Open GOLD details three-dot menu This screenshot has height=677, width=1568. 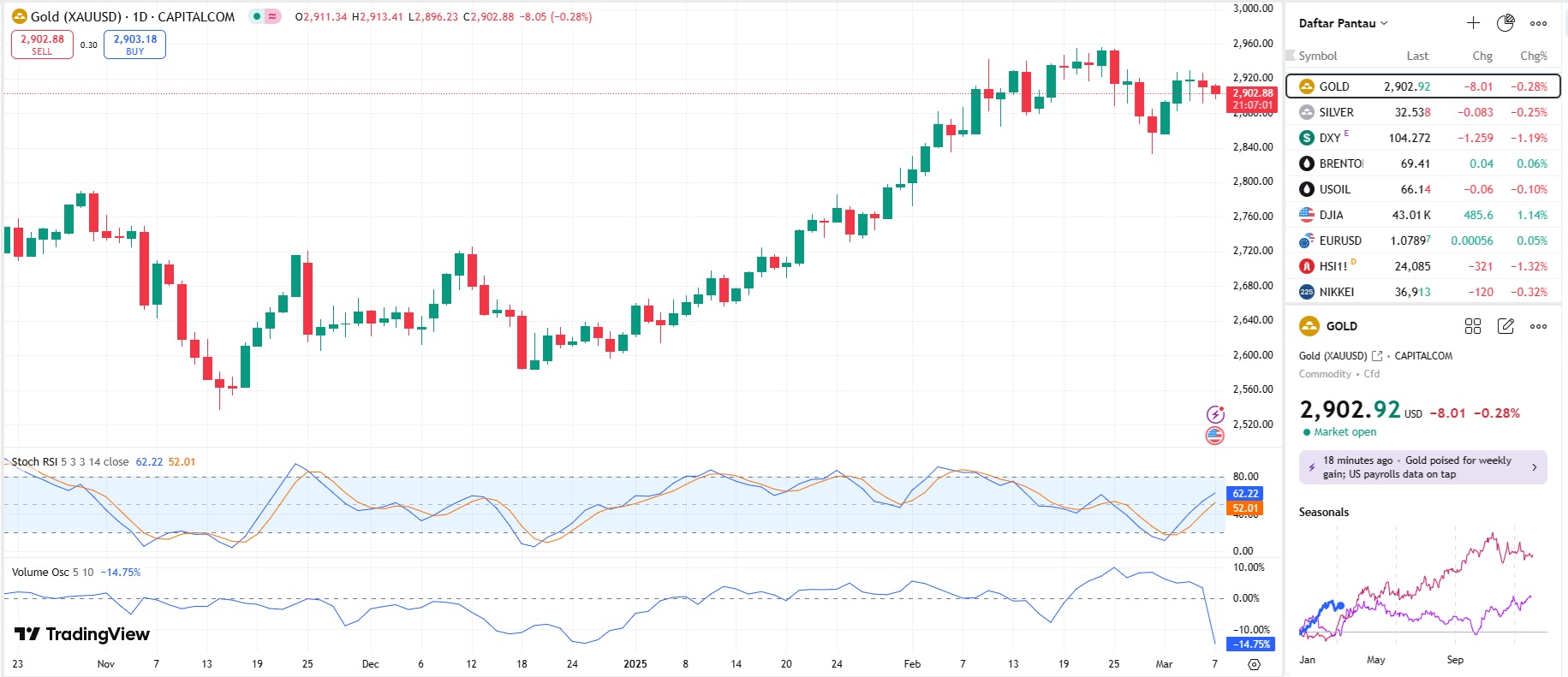pos(1538,326)
